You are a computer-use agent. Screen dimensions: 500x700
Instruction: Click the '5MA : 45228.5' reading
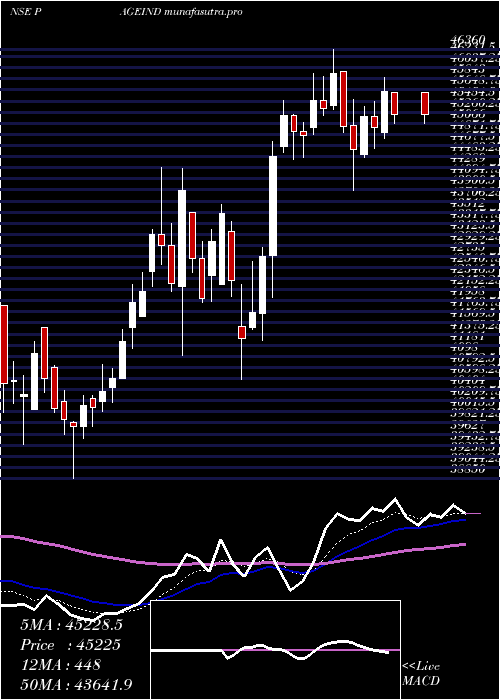pyautogui.click(x=71, y=625)
